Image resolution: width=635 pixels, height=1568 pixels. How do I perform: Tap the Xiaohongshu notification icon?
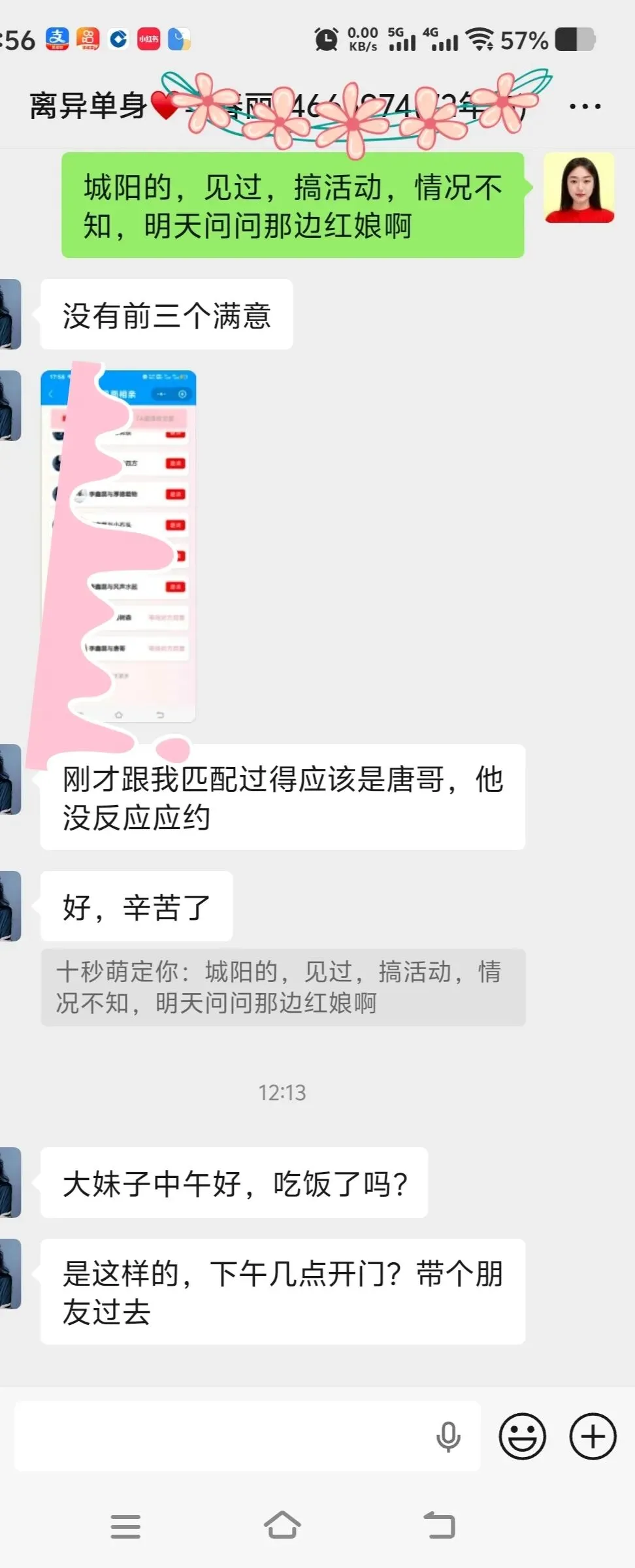(x=149, y=39)
